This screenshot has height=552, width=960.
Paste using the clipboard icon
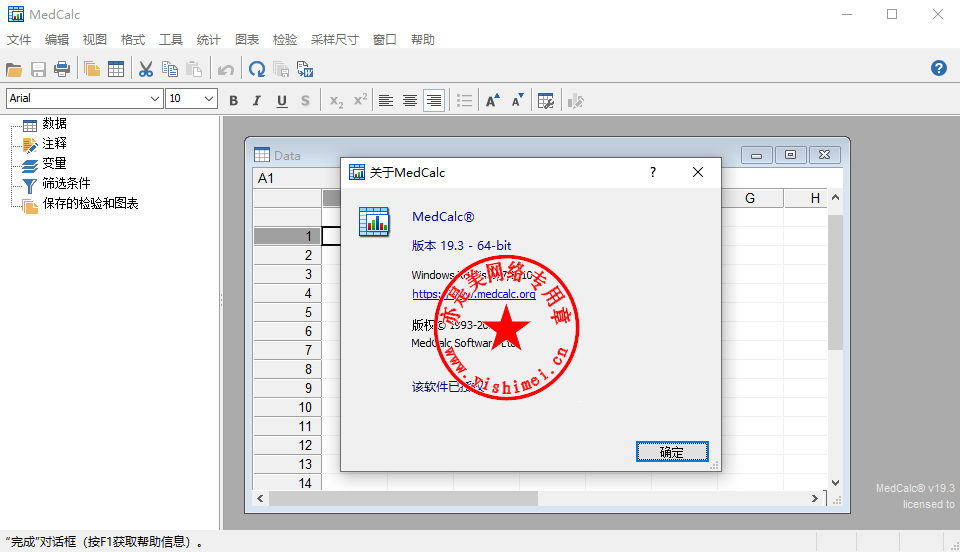pos(193,69)
